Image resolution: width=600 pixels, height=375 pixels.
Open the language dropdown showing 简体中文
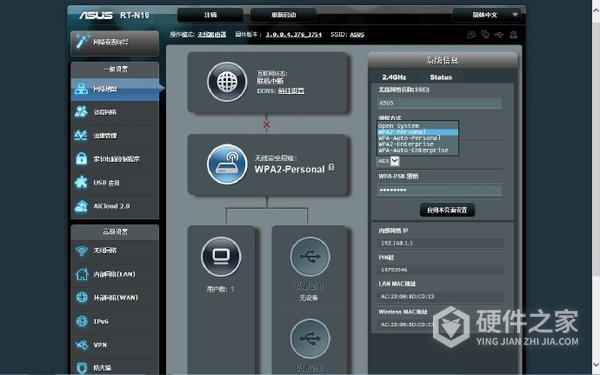point(486,15)
